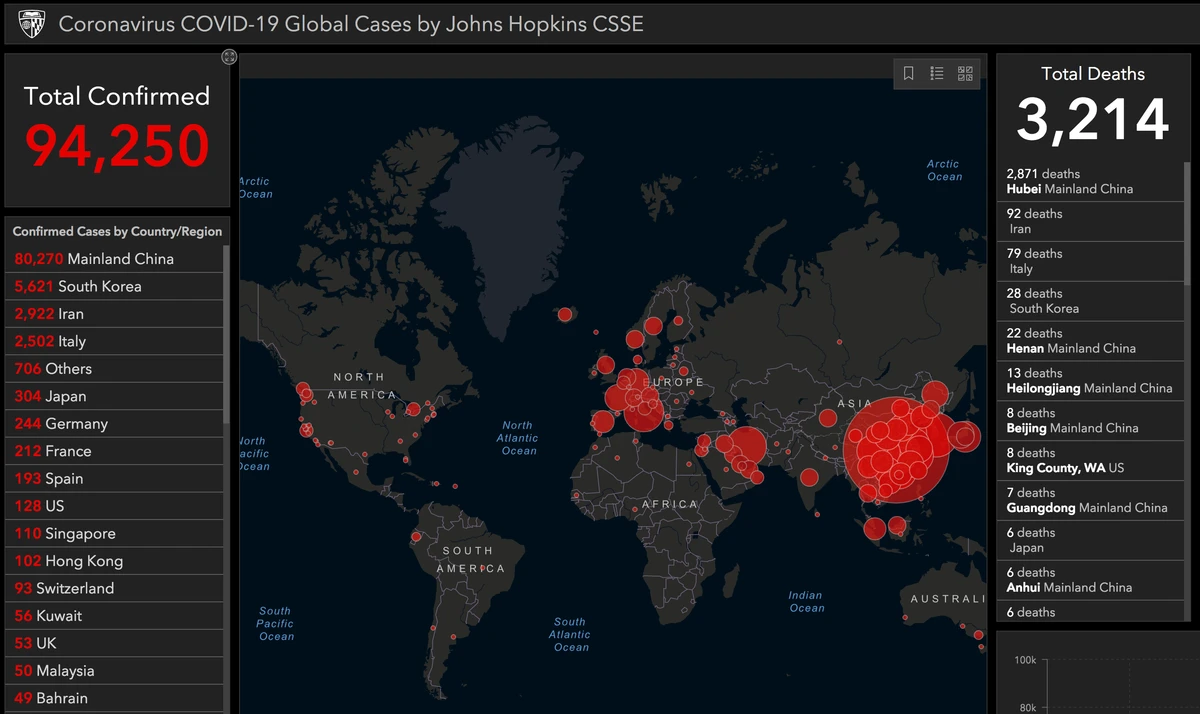Click the 28 deaths South Korea entry
The image size is (1200, 714).
coord(1091,301)
